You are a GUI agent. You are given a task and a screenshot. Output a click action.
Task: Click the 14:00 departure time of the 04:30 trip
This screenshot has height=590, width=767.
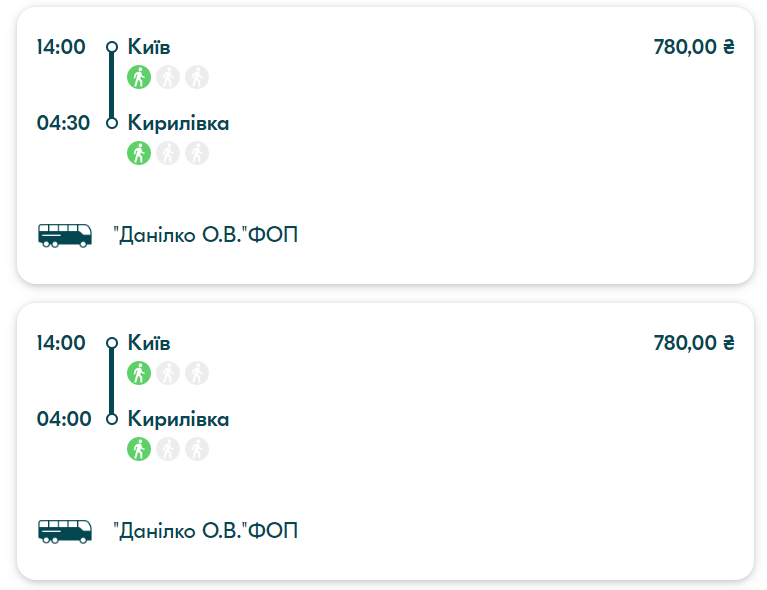[x=62, y=47]
